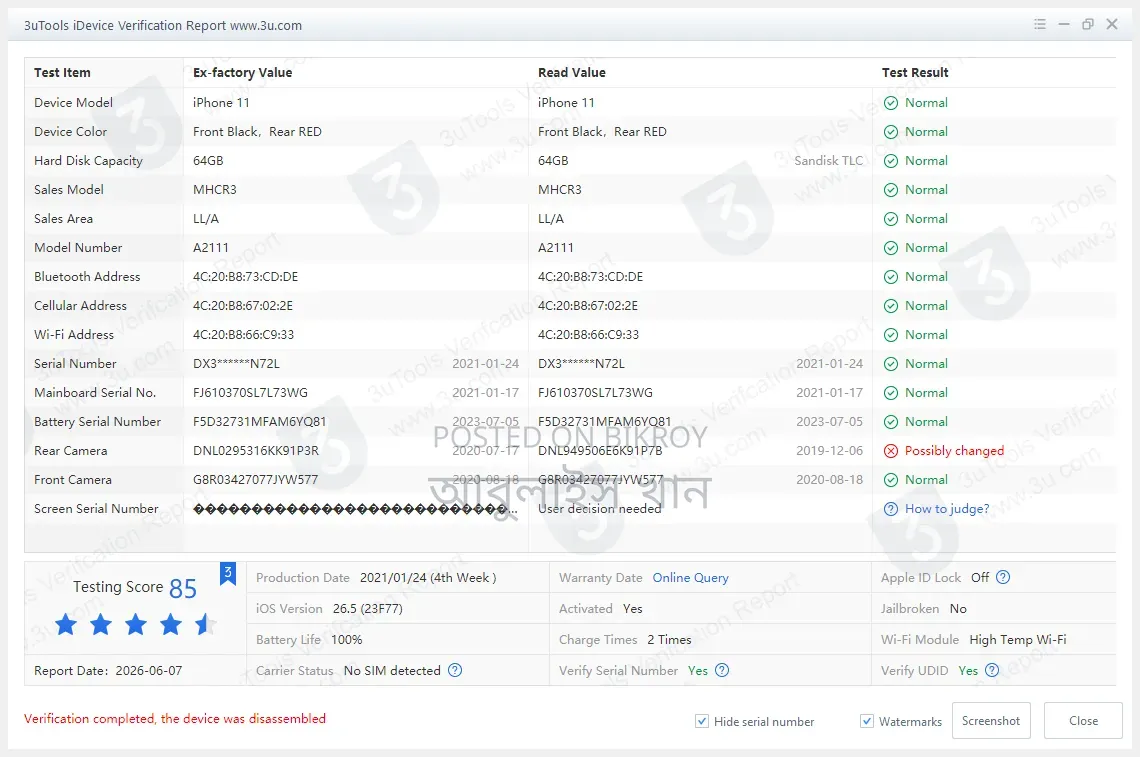Click ex-factory value DNL0295316KK91P3R
1140x757 pixels.
[x=256, y=451]
